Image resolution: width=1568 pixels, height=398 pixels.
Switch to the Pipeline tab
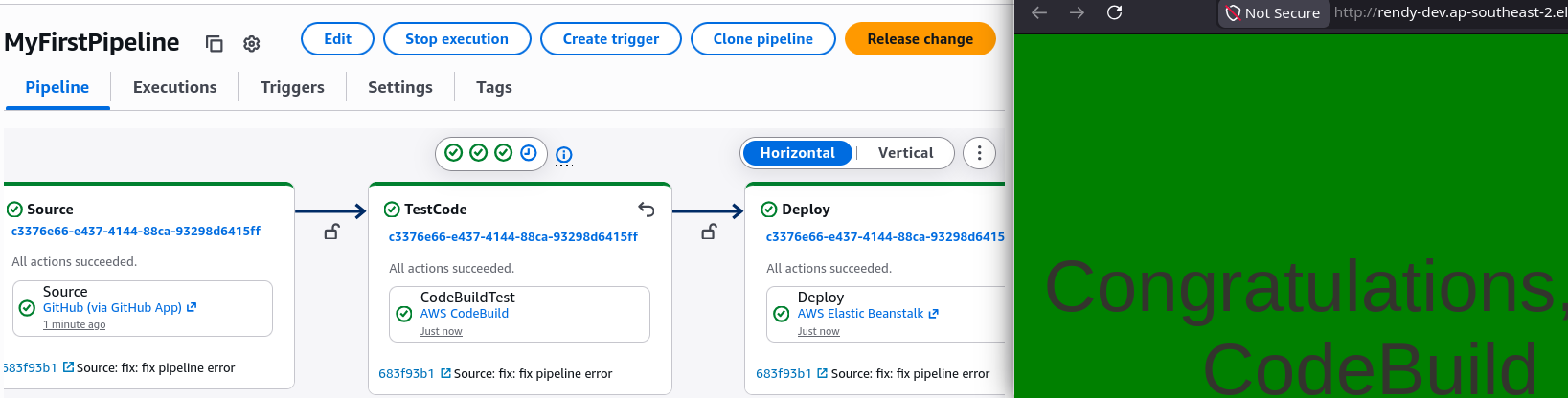click(57, 87)
